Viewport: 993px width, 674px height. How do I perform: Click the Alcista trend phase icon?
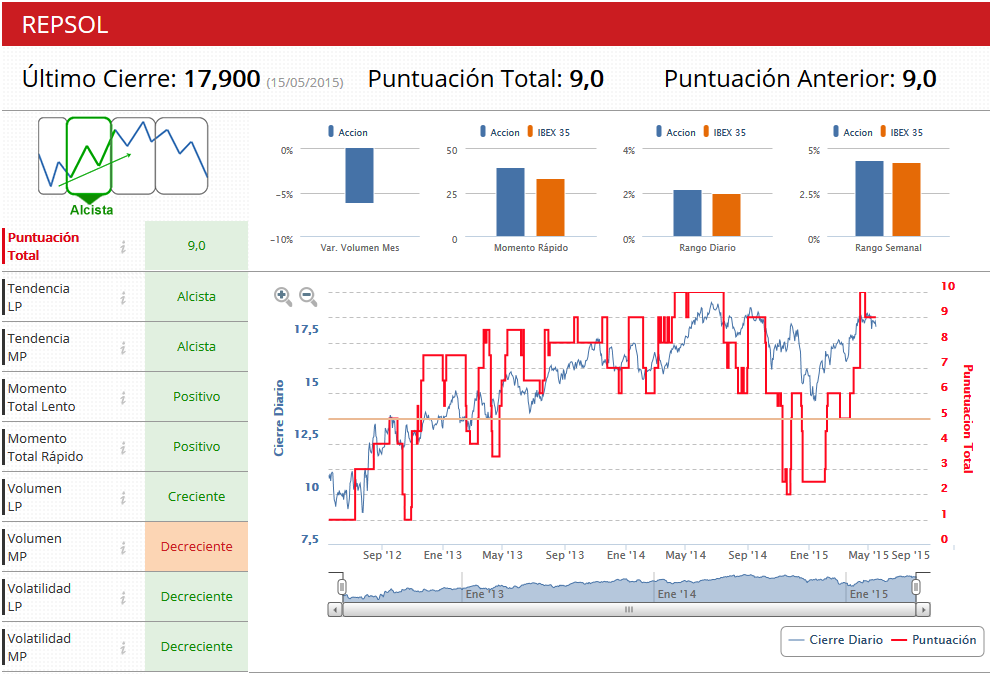89,156
